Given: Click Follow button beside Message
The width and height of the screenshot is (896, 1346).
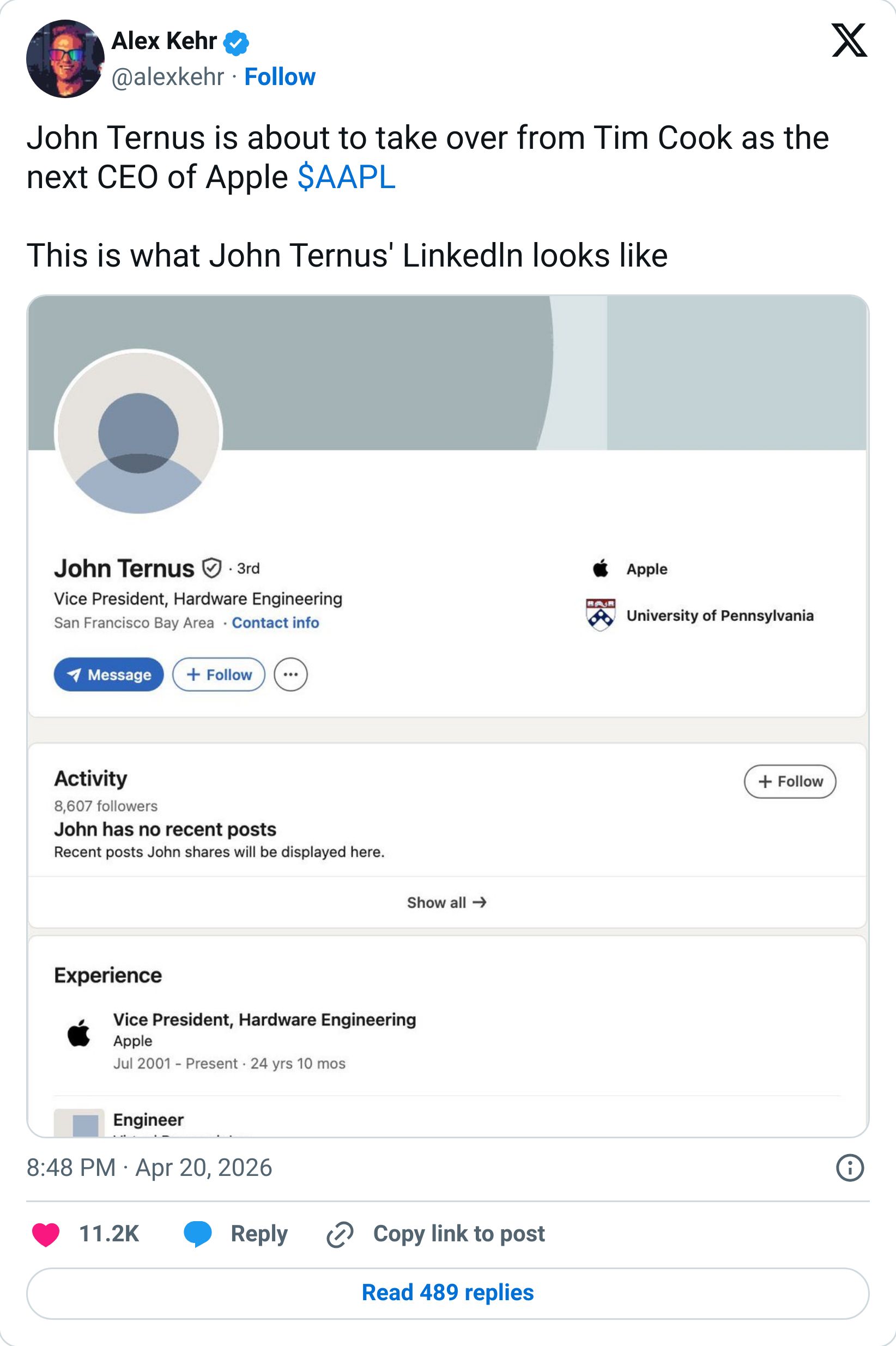Looking at the screenshot, I should tap(219, 675).
